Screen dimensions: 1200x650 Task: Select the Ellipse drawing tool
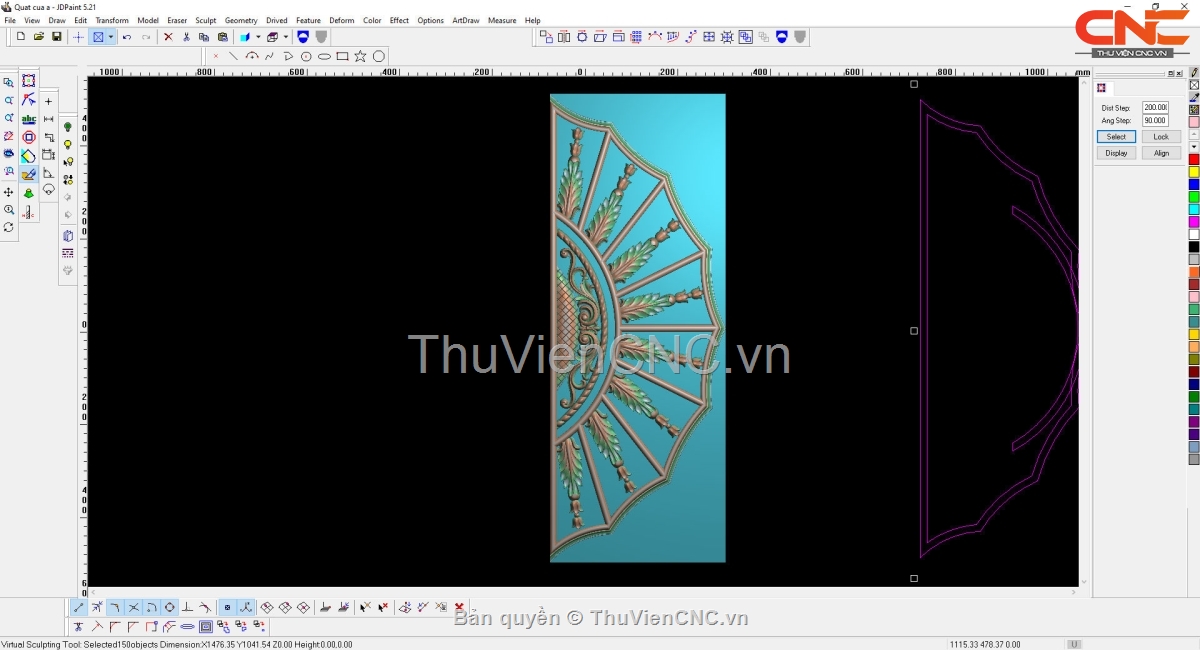pos(324,56)
